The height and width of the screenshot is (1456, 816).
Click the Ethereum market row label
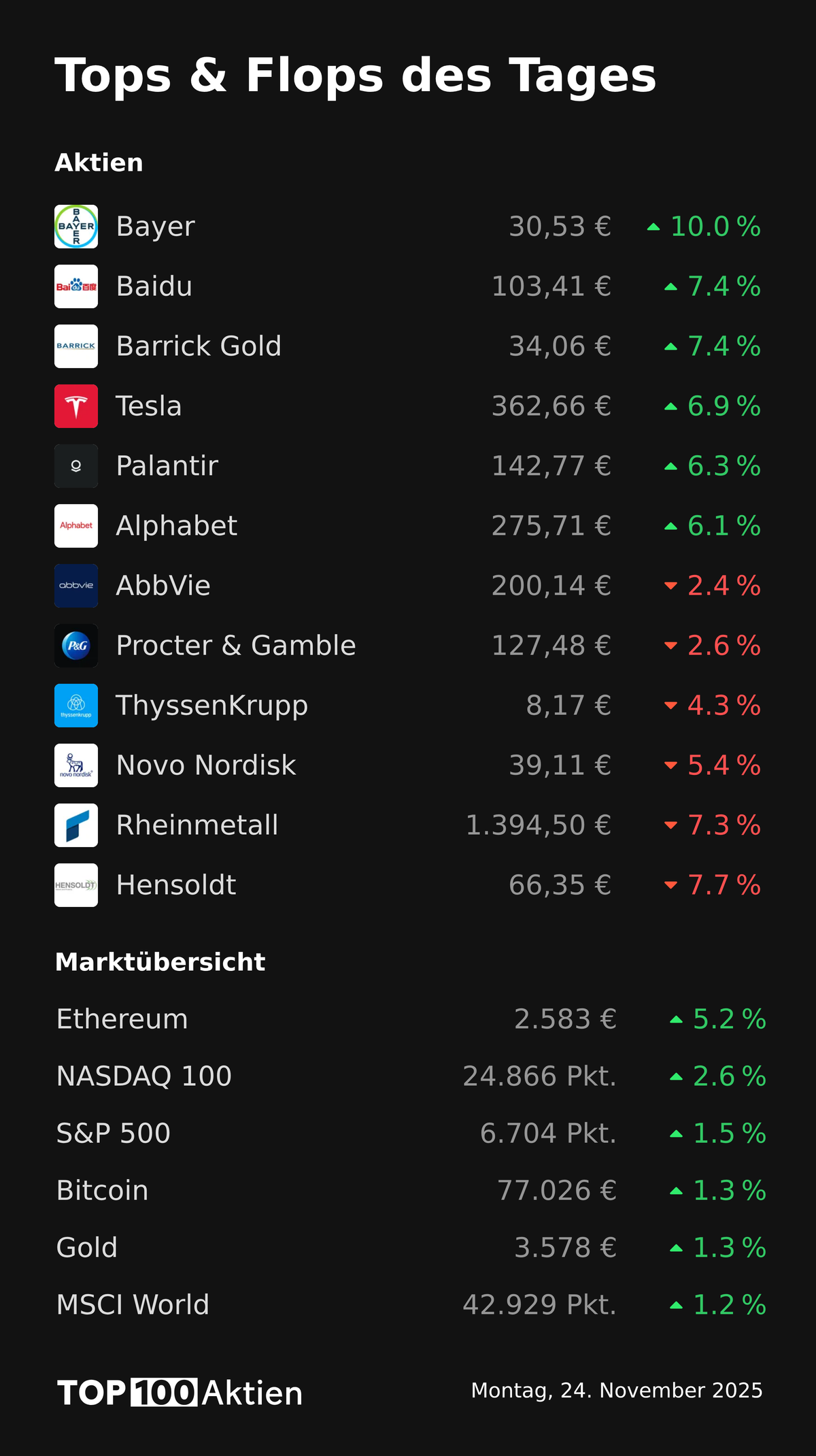[x=122, y=1019]
